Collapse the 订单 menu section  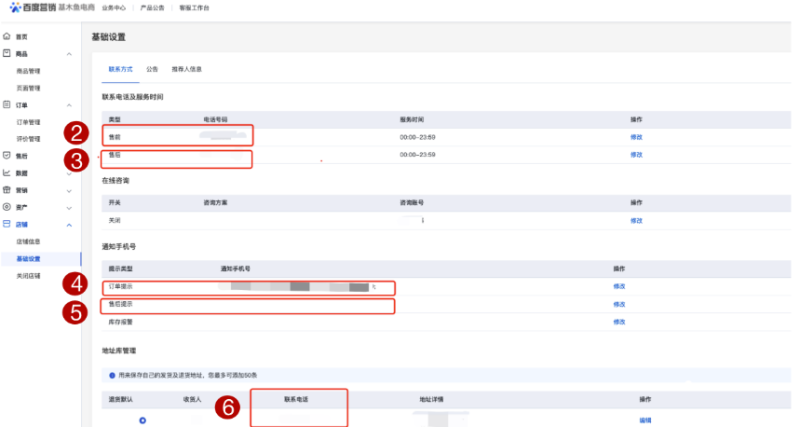click(69, 104)
